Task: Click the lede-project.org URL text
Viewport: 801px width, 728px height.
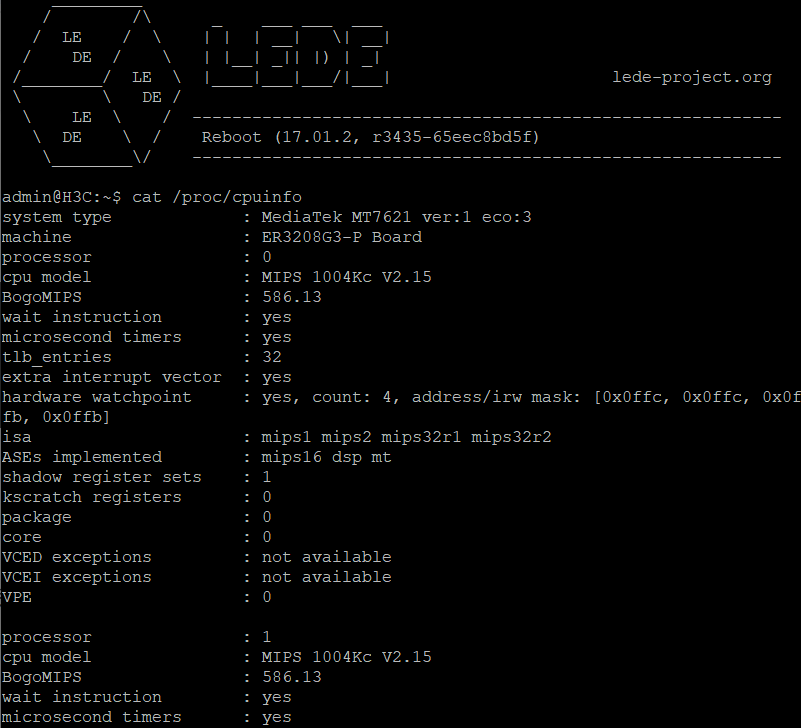Action: point(691,77)
